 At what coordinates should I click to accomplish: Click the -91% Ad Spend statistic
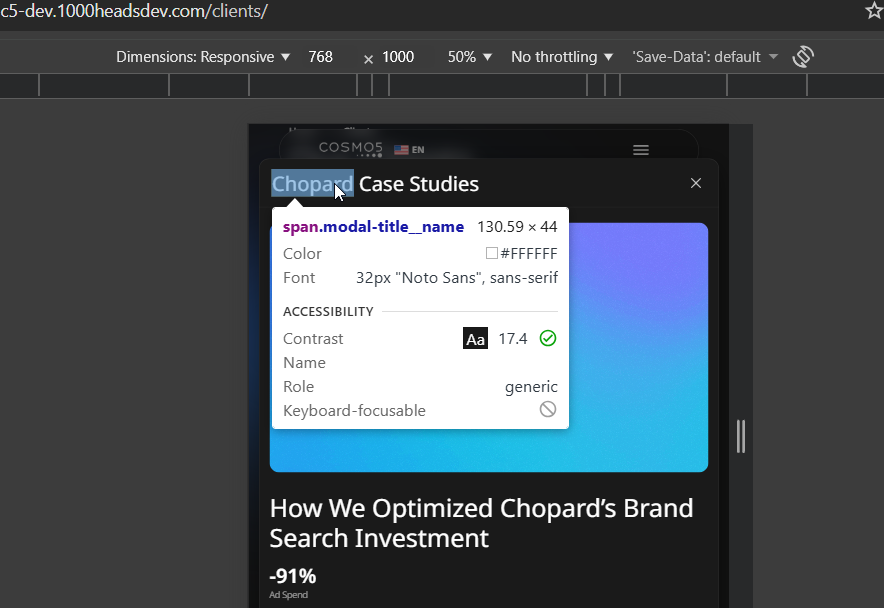point(293,577)
